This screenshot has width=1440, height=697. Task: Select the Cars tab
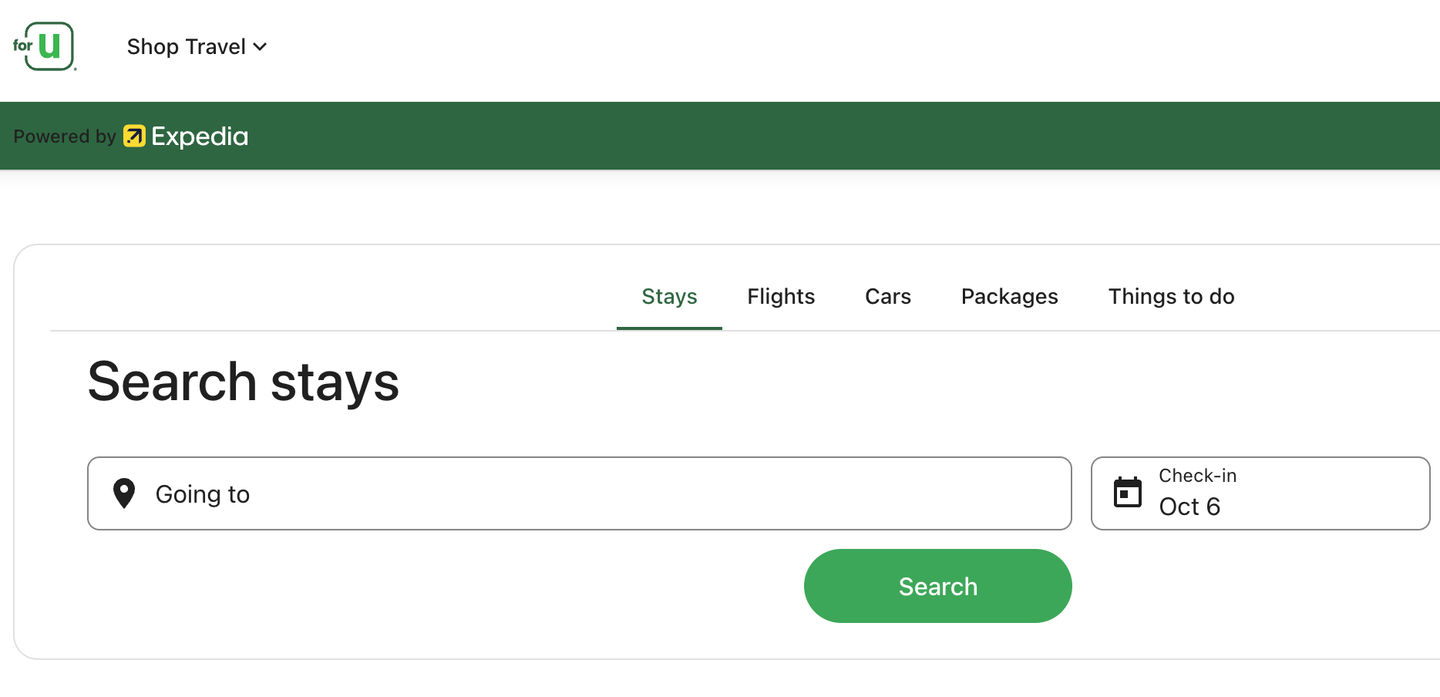[x=888, y=296]
